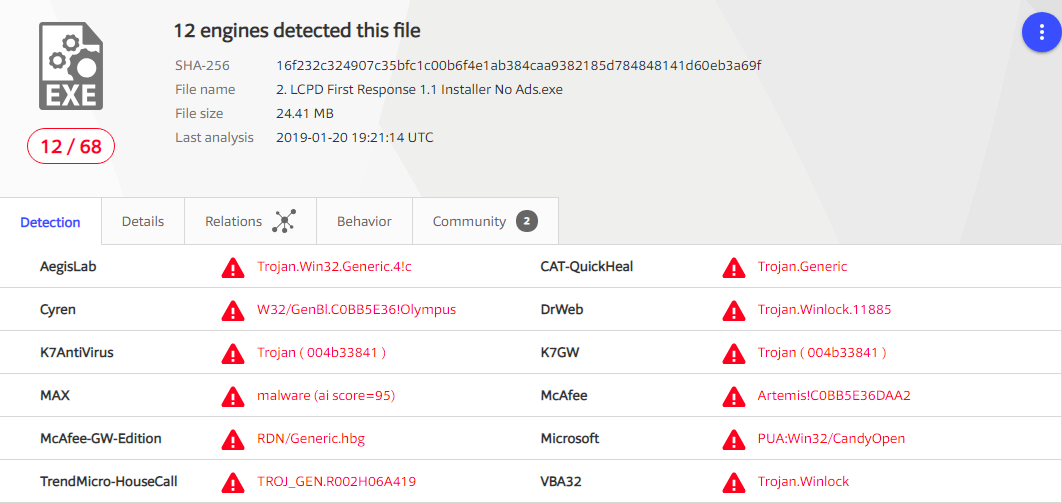Click the Relations graph icon

click(283, 222)
